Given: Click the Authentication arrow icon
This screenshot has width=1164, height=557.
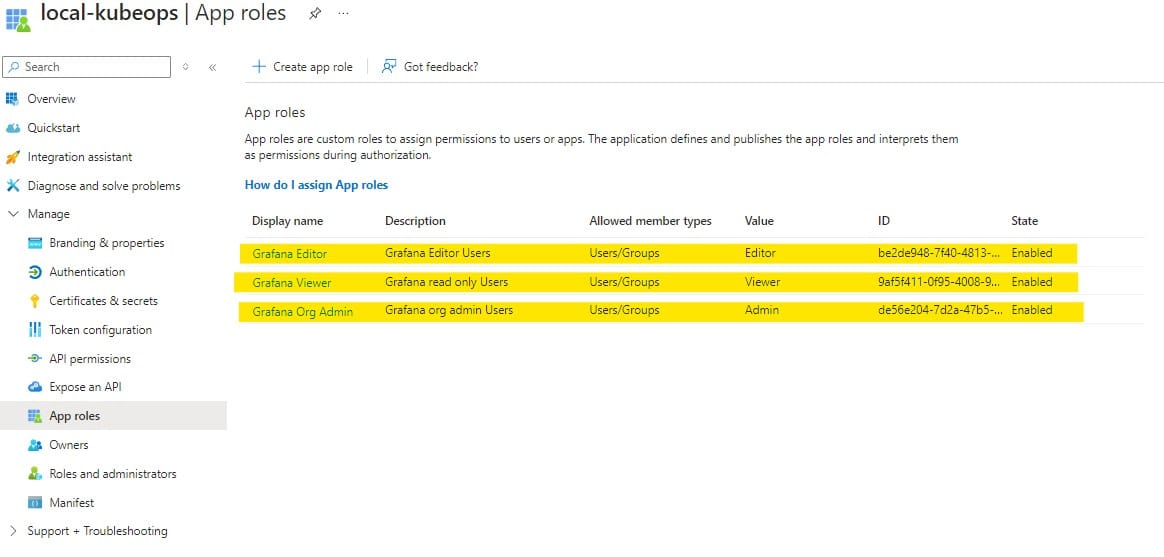Looking at the screenshot, I should coord(34,272).
